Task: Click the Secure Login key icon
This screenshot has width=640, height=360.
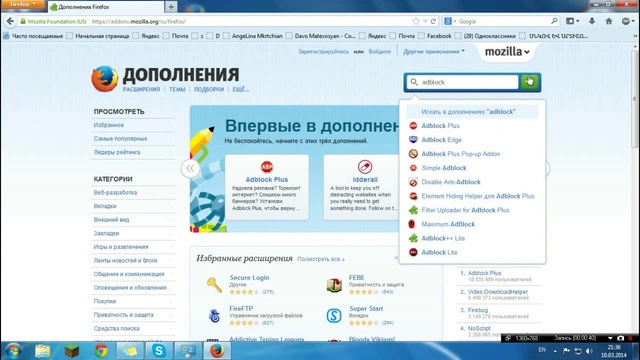Action: coord(214,284)
